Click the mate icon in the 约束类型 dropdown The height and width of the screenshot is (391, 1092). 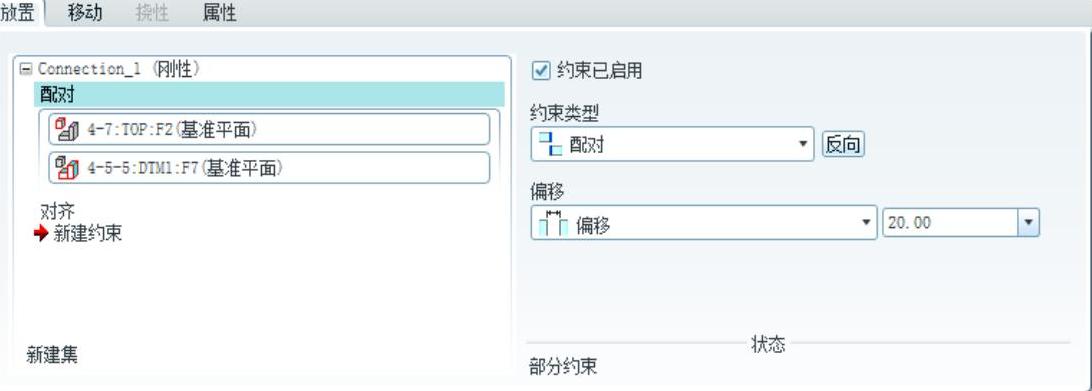pyautogui.click(x=550, y=144)
